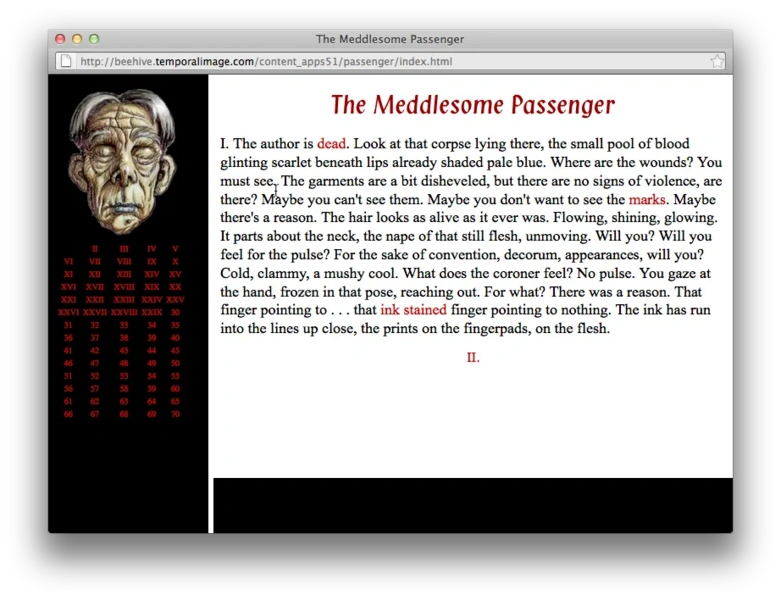
Task: Open chapter XX in sidebar index
Action: (x=175, y=287)
